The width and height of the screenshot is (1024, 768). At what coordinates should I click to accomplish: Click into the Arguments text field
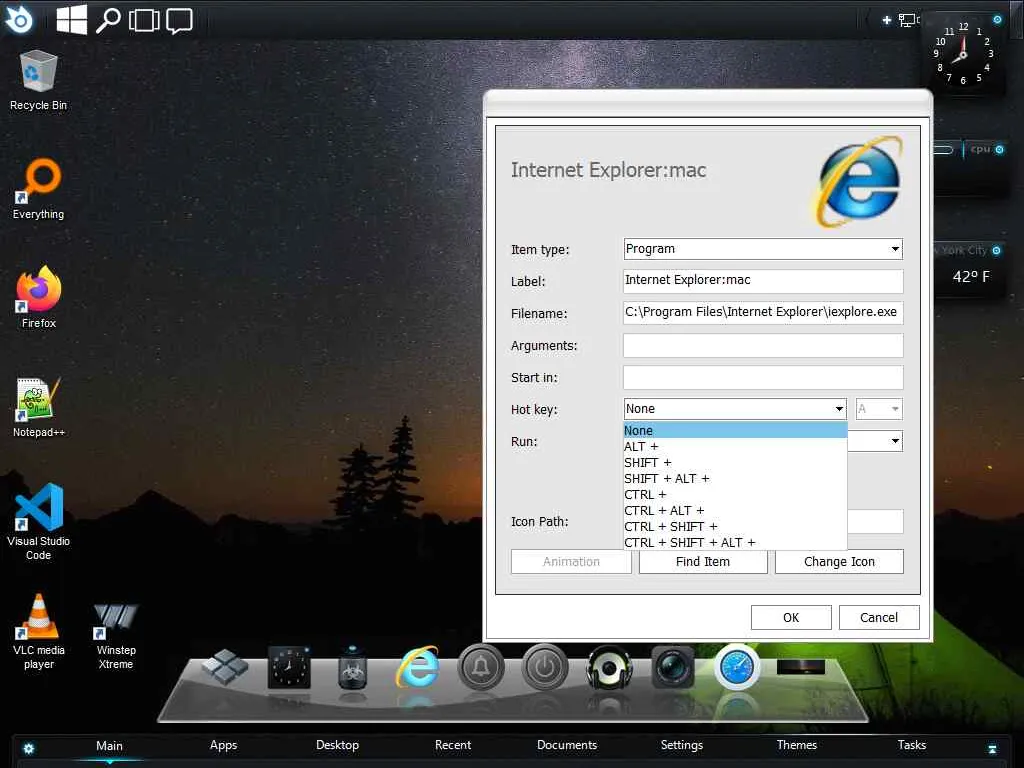click(x=763, y=345)
